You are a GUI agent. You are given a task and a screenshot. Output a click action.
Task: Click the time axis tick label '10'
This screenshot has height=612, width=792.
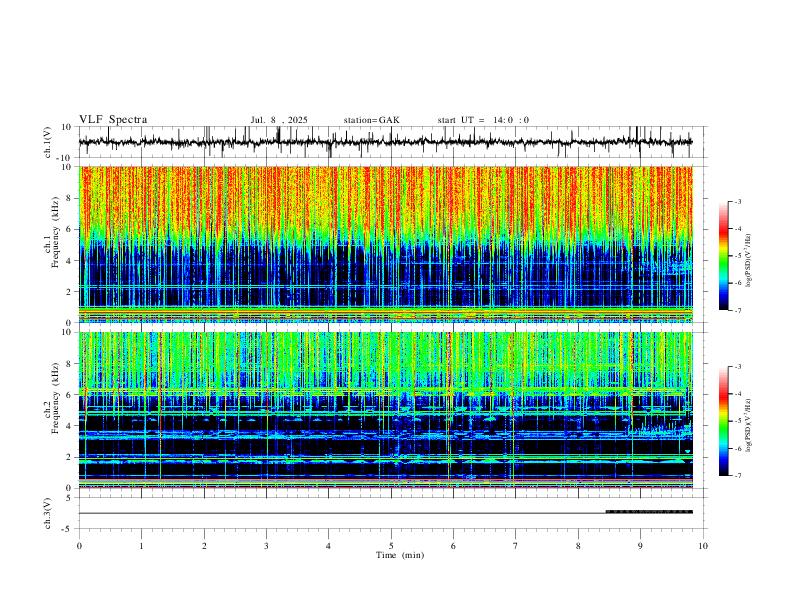point(703,546)
